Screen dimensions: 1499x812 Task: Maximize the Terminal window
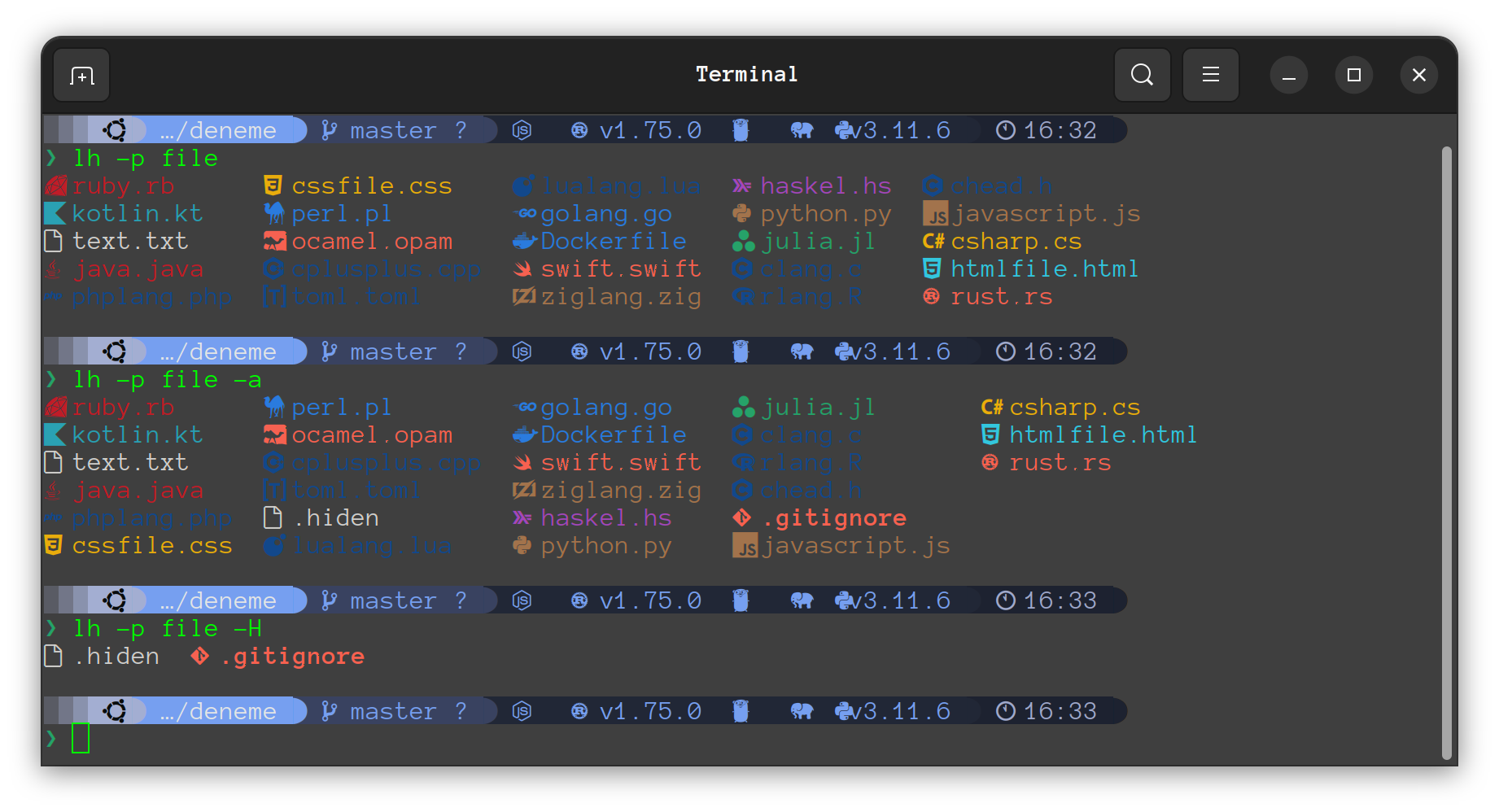pyautogui.click(x=1354, y=76)
